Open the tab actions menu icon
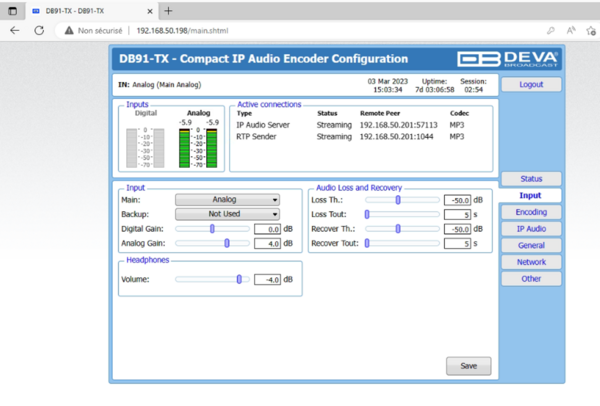600x406 pixels. pyautogui.click(x=12, y=11)
